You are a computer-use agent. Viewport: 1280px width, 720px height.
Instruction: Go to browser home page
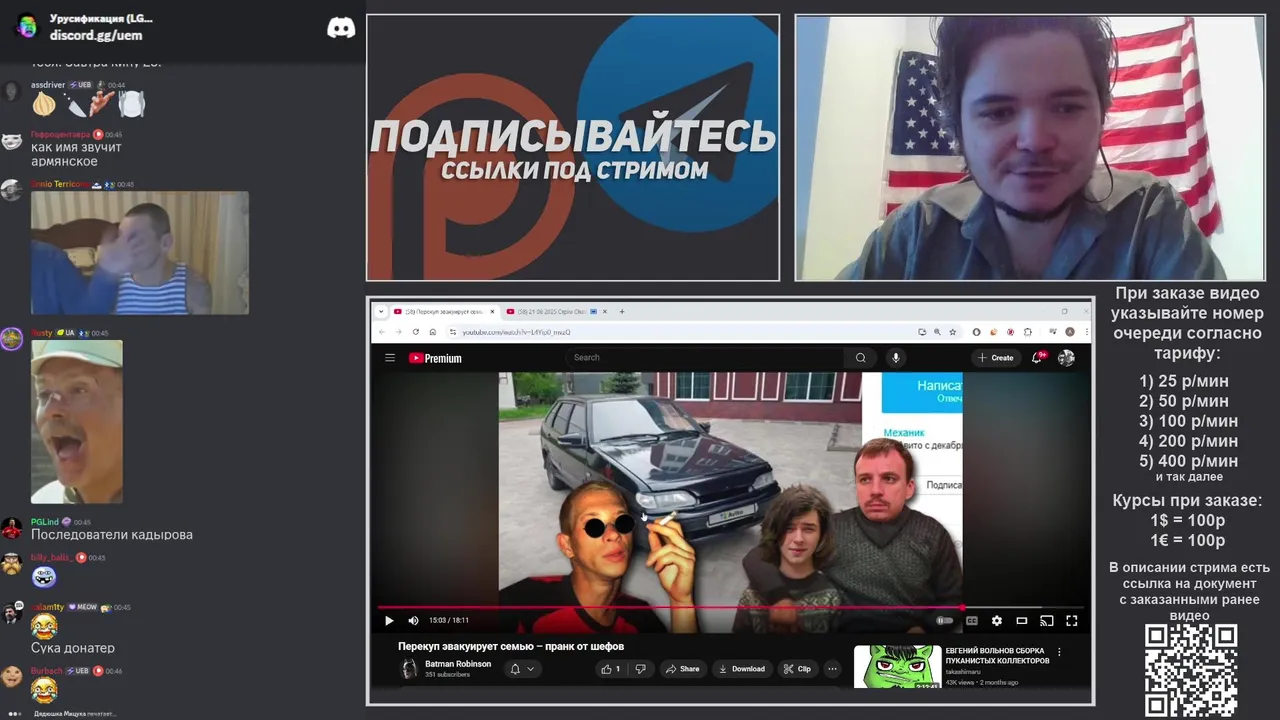[433, 332]
